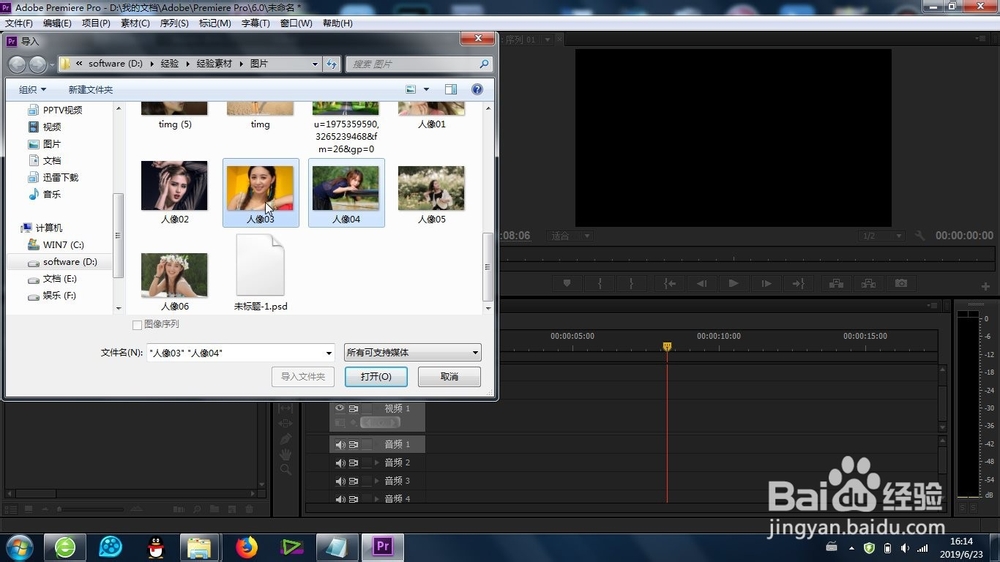Screen dimensions: 1000x562
Task: Open the Sequence menu
Action: click(174, 23)
